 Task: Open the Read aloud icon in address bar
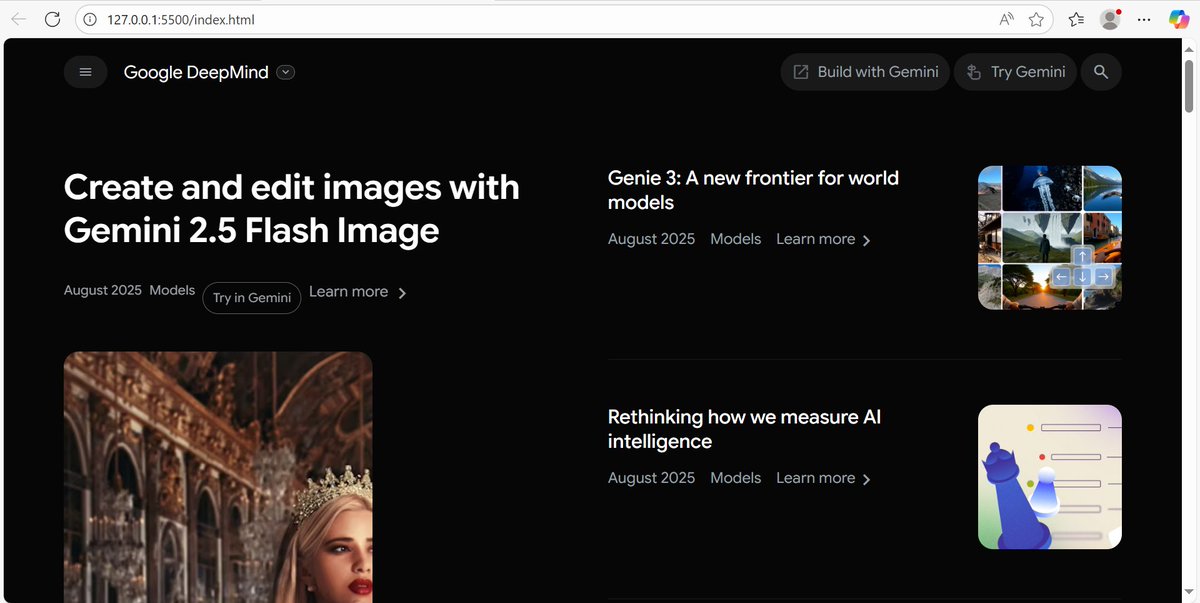pyautogui.click(x=1007, y=19)
